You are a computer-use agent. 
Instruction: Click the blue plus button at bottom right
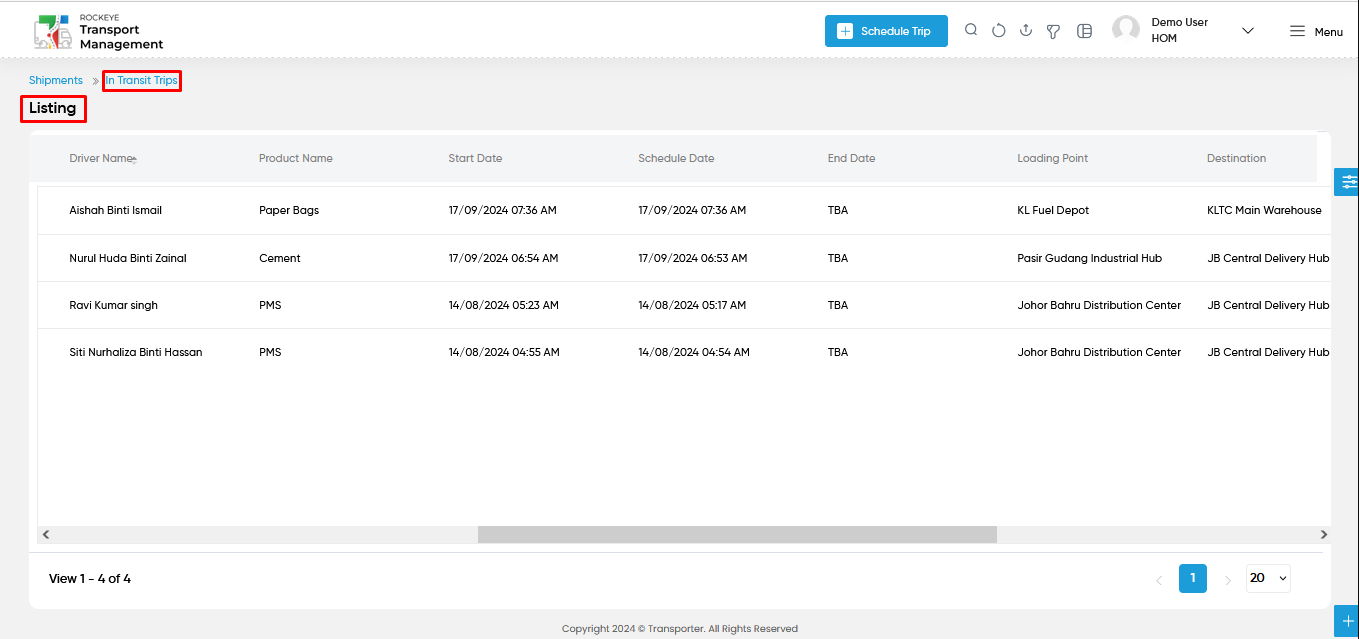click(x=1347, y=621)
